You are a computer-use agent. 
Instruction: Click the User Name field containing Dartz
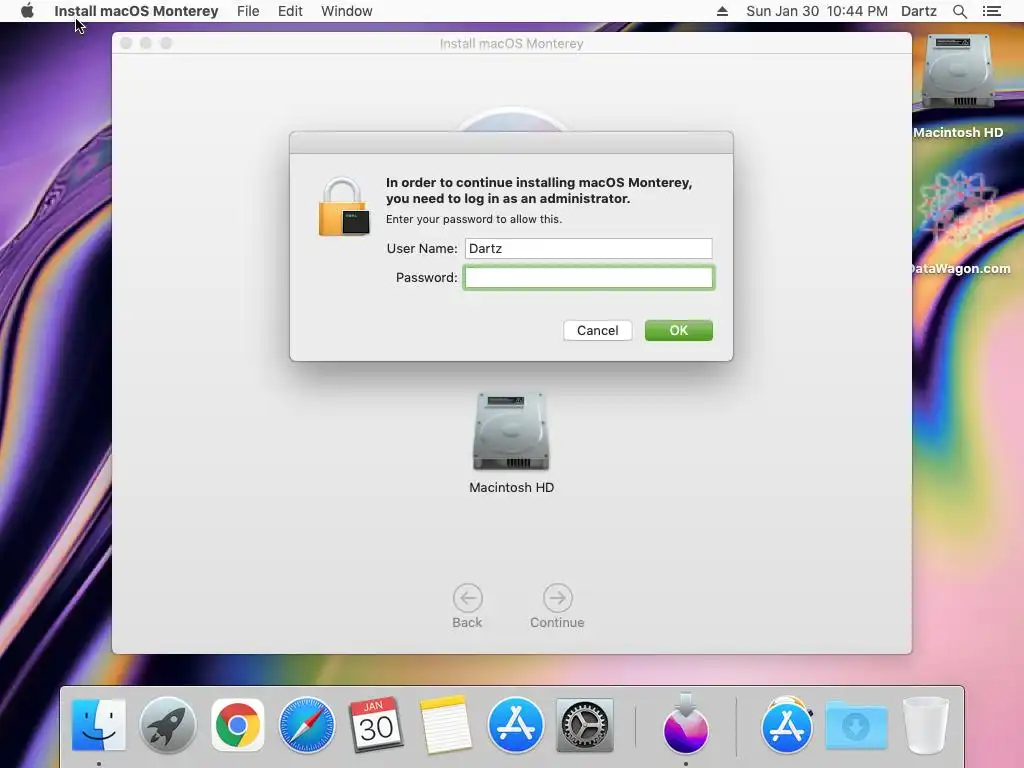click(588, 248)
